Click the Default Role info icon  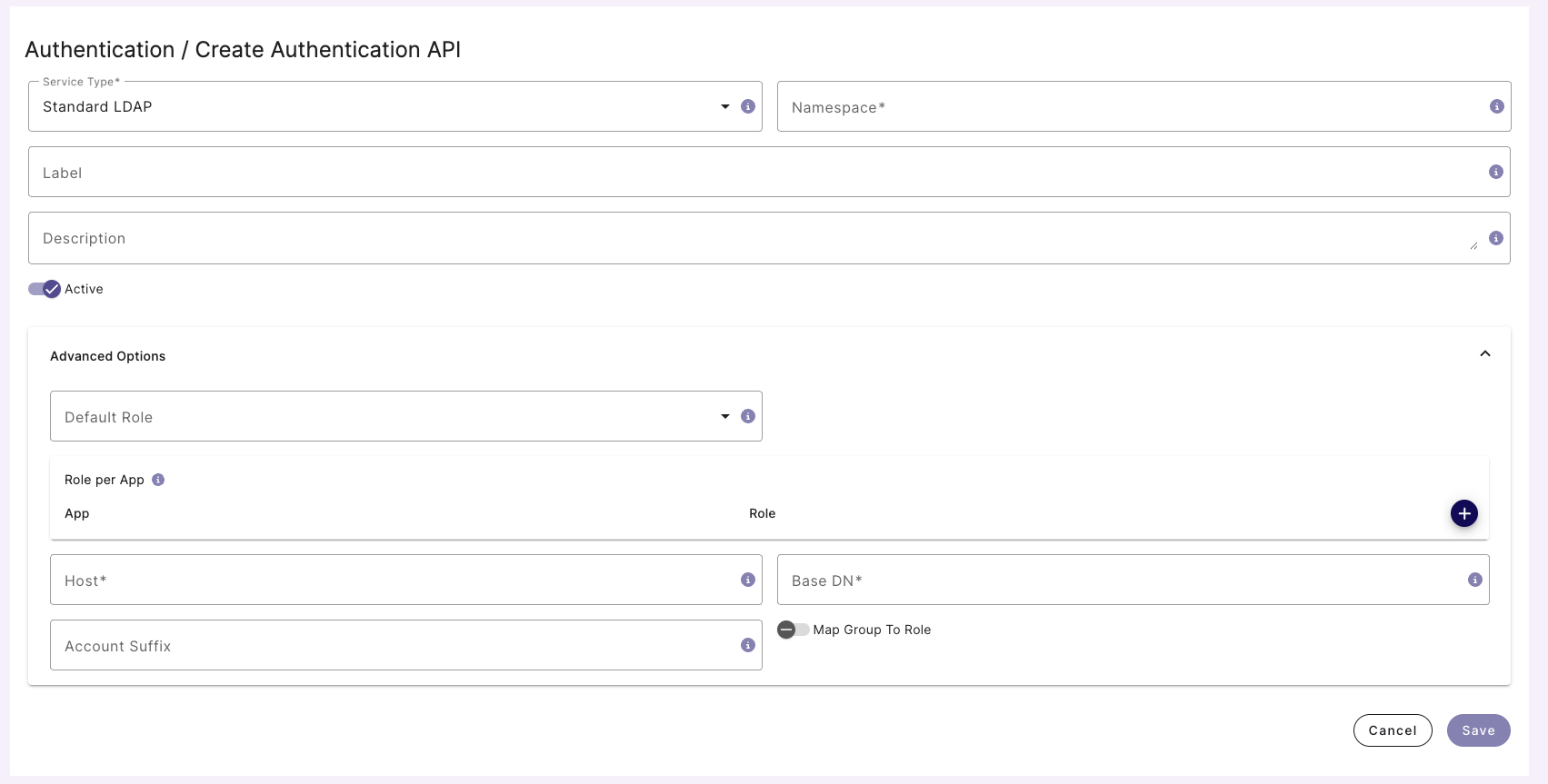pos(748,416)
